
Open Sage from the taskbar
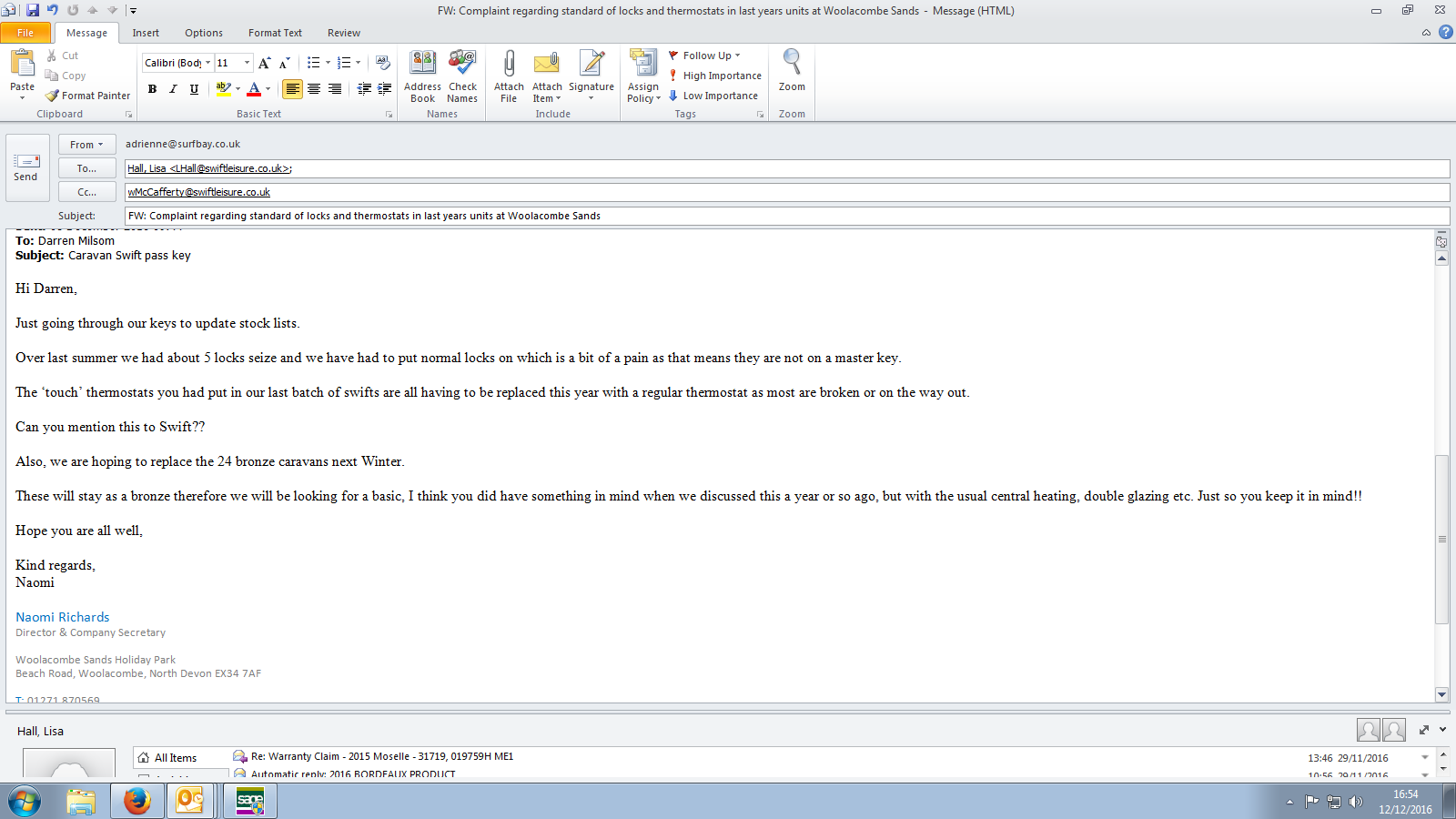click(x=249, y=801)
